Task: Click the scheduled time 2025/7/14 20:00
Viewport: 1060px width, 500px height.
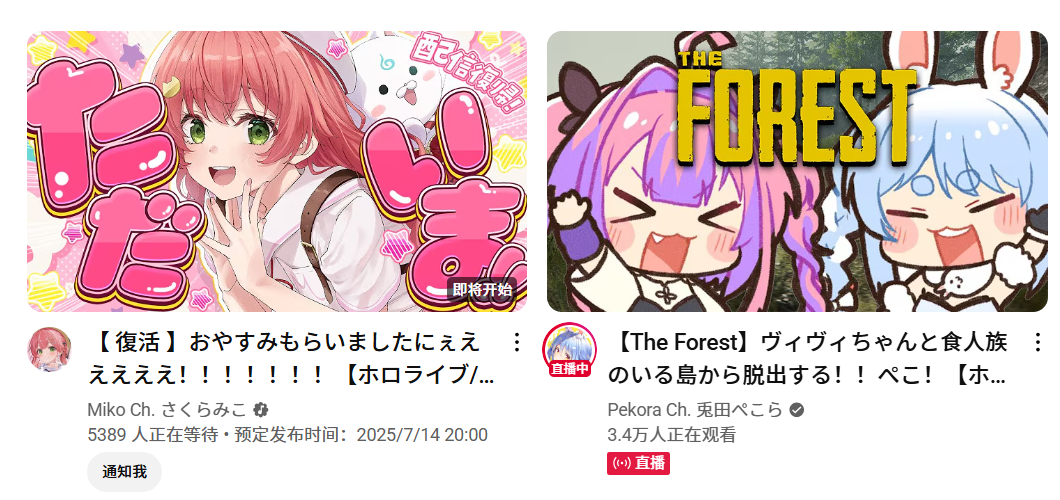Action: 422,434
